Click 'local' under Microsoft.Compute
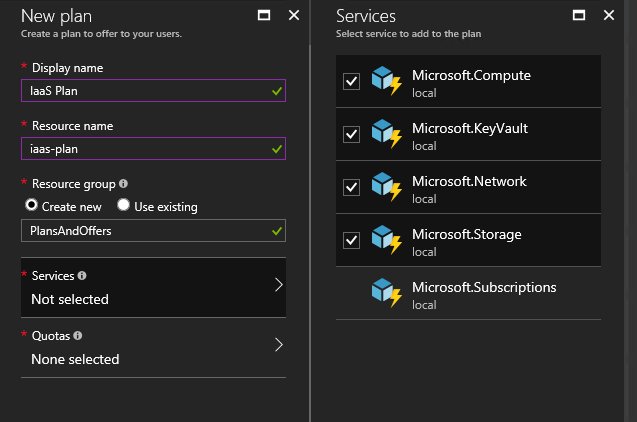 click(424, 93)
